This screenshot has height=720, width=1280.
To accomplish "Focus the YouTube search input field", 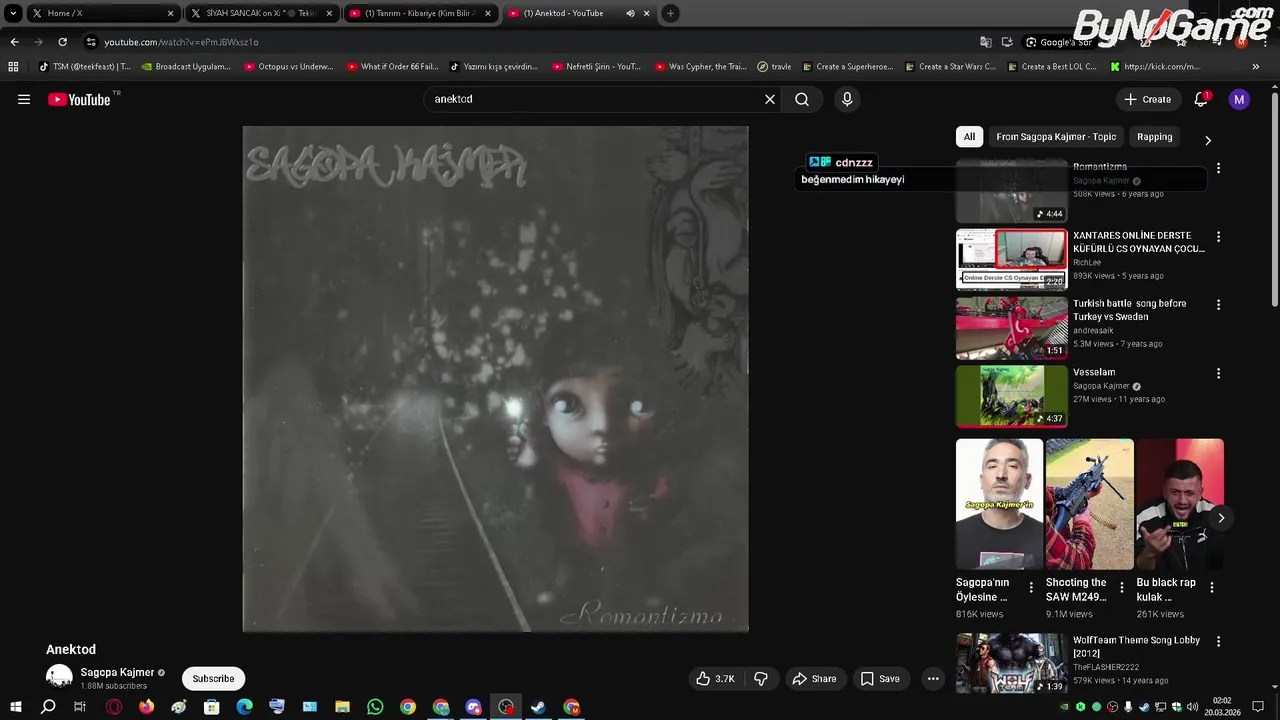I will [594, 99].
